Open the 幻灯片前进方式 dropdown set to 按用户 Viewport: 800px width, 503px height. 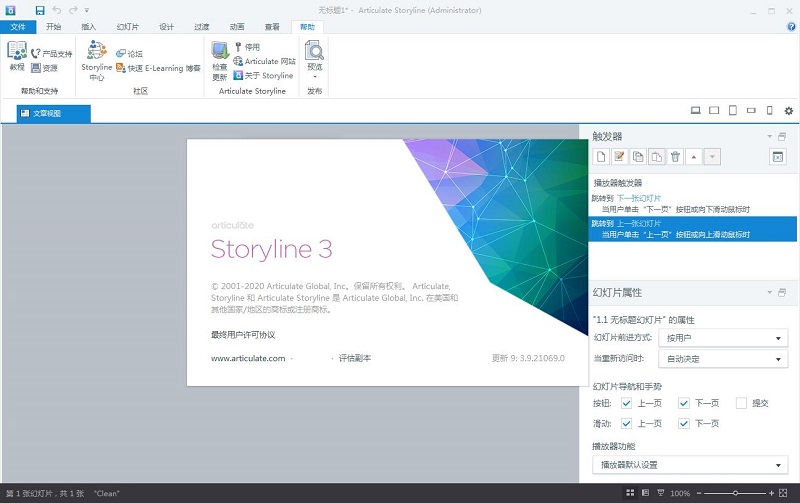[725, 338]
